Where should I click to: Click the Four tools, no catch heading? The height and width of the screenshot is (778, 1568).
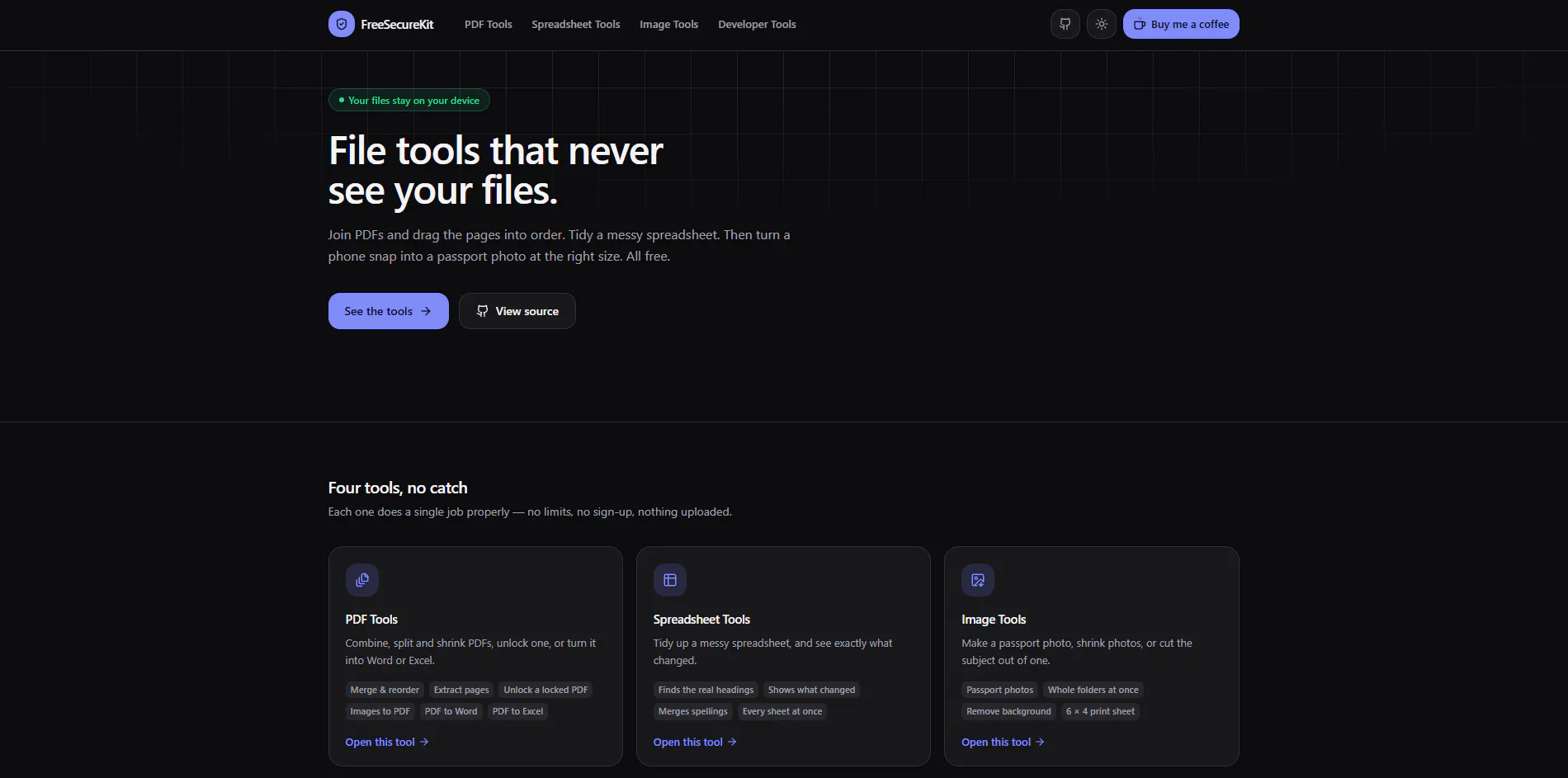[x=398, y=488]
